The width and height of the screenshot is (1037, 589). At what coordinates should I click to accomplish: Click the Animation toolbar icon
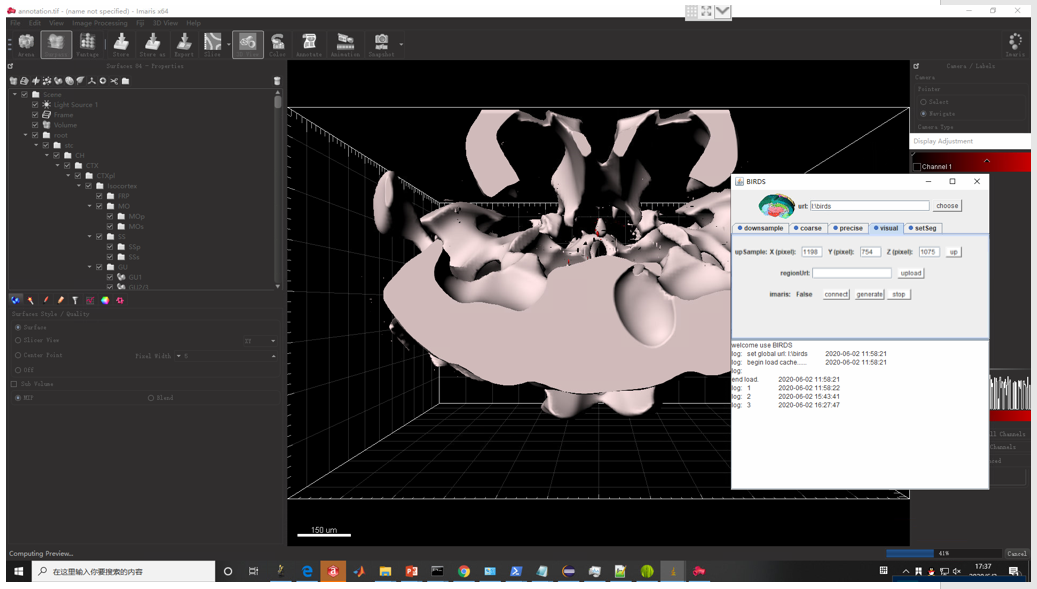coord(345,43)
